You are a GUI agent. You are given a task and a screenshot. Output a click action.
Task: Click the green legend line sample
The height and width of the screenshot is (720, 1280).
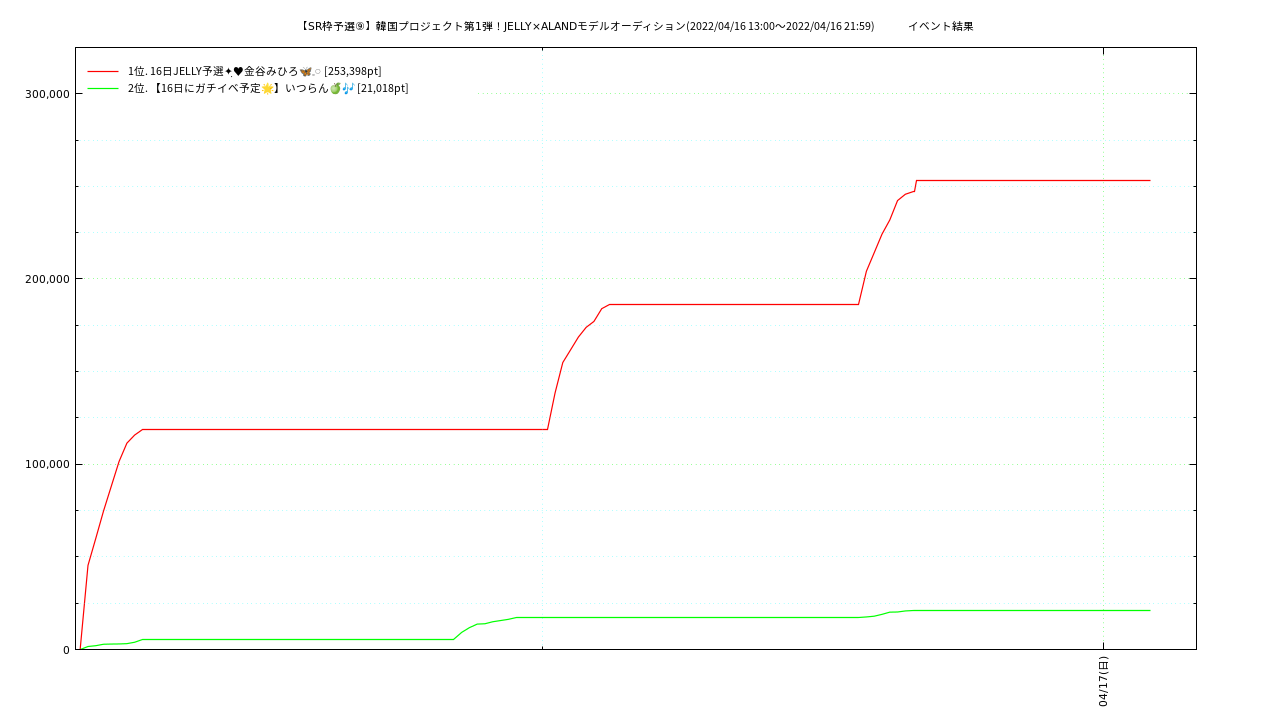[x=103, y=88]
